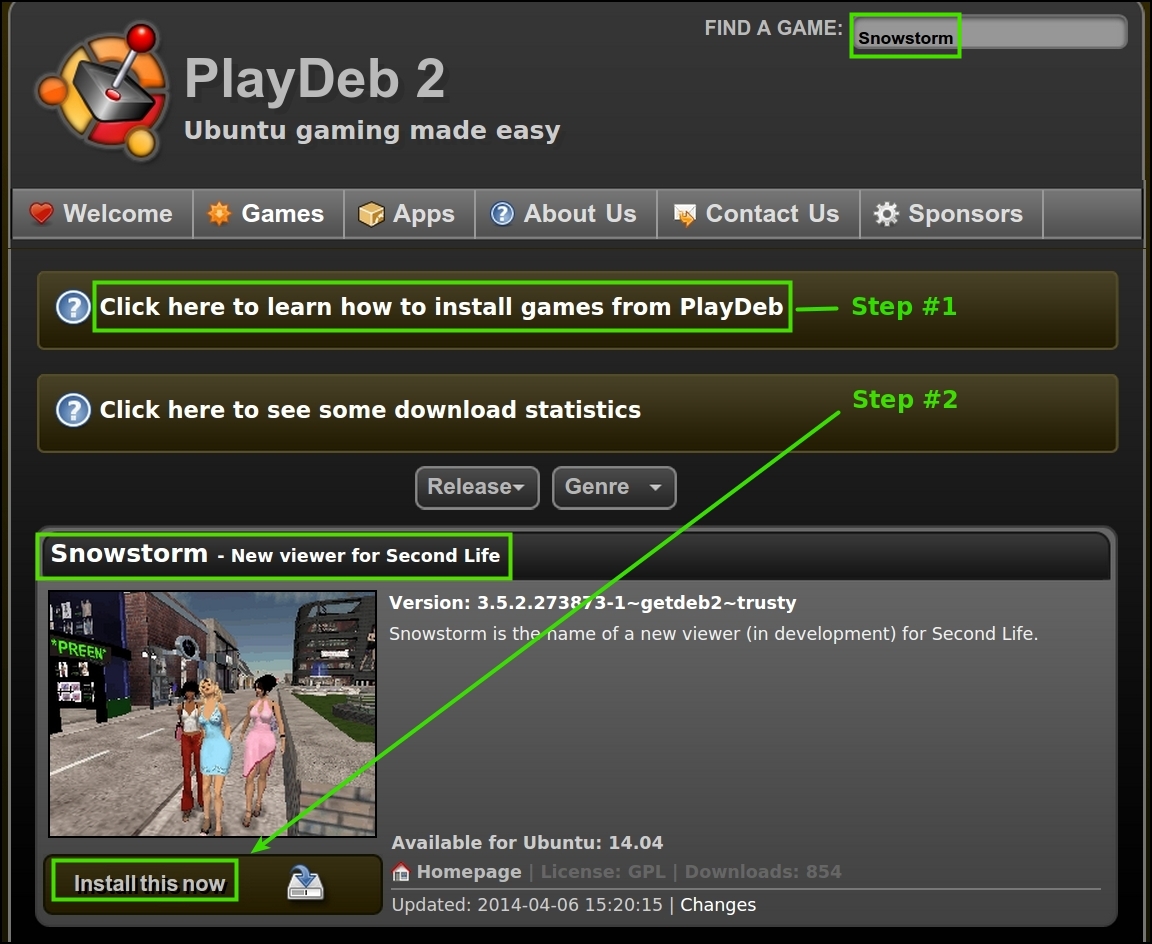Click the Version 3.5.2.273873-1~getdeb2~trusty text
The image size is (1152, 944).
click(592, 603)
